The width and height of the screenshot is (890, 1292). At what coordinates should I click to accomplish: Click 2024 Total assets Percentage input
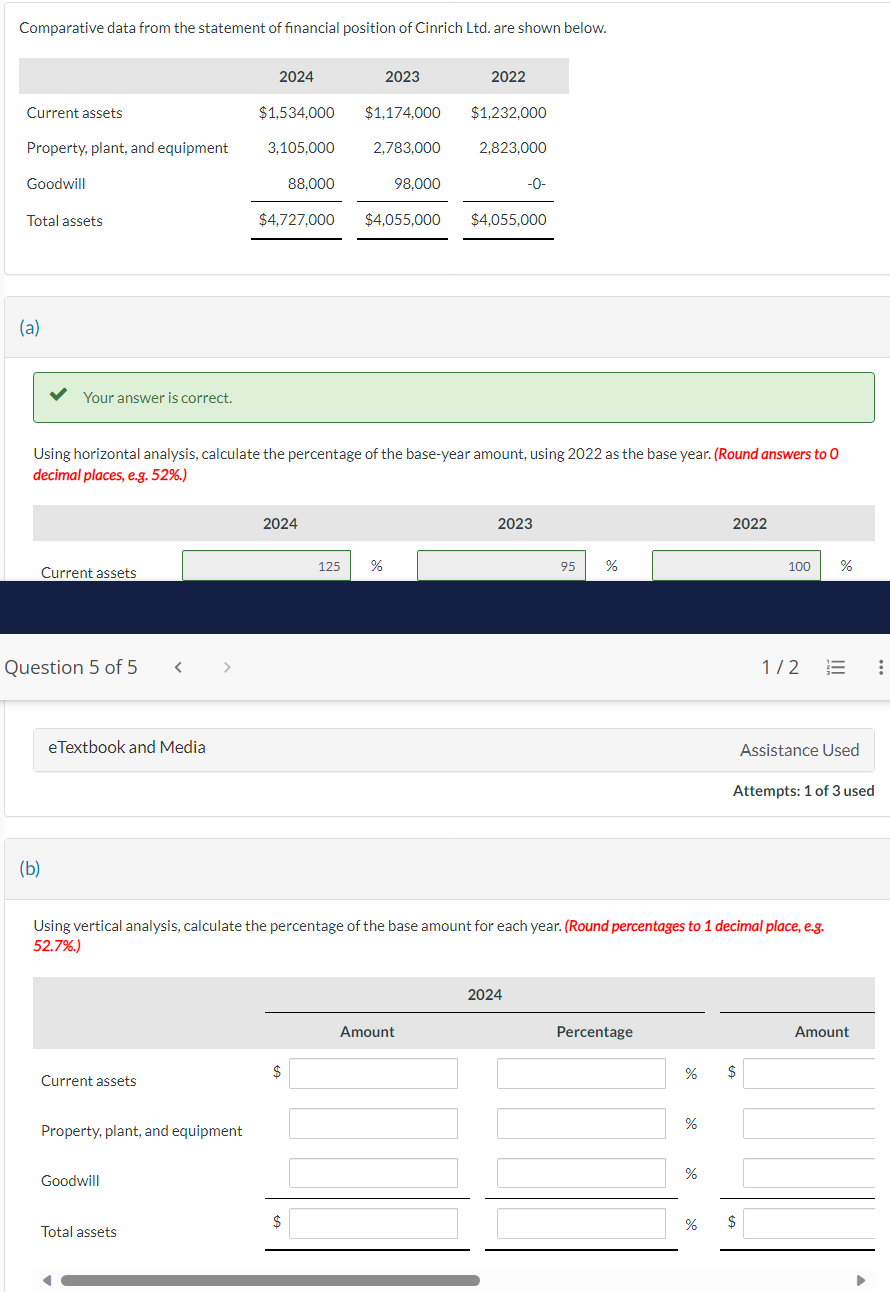pos(581,1223)
